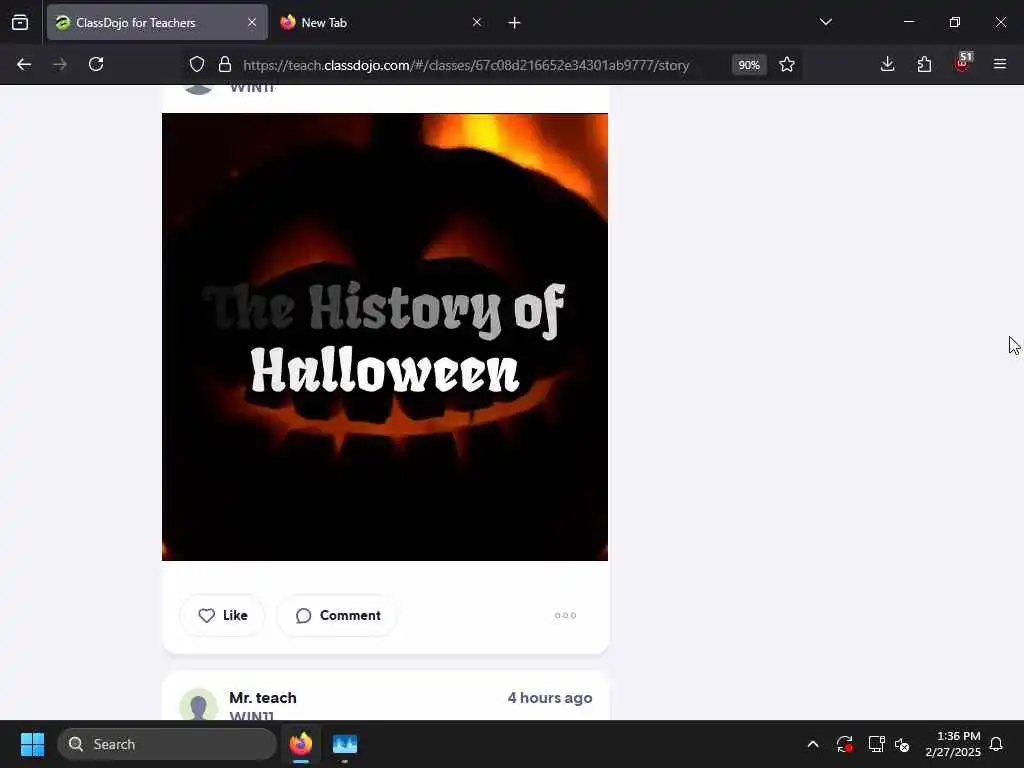The width and height of the screenshot is (1024, 768).
Task: Open the Windows Start menu
Action: [x=32, y=744]
